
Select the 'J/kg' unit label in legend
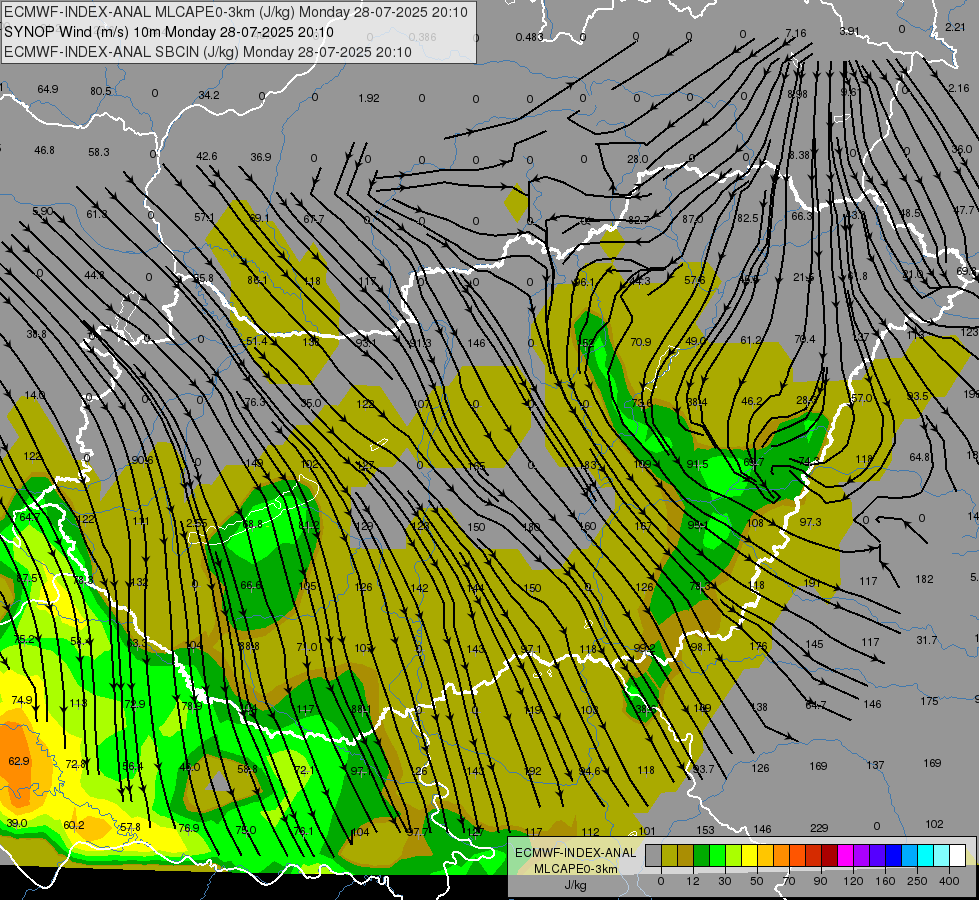coord(575,885)
